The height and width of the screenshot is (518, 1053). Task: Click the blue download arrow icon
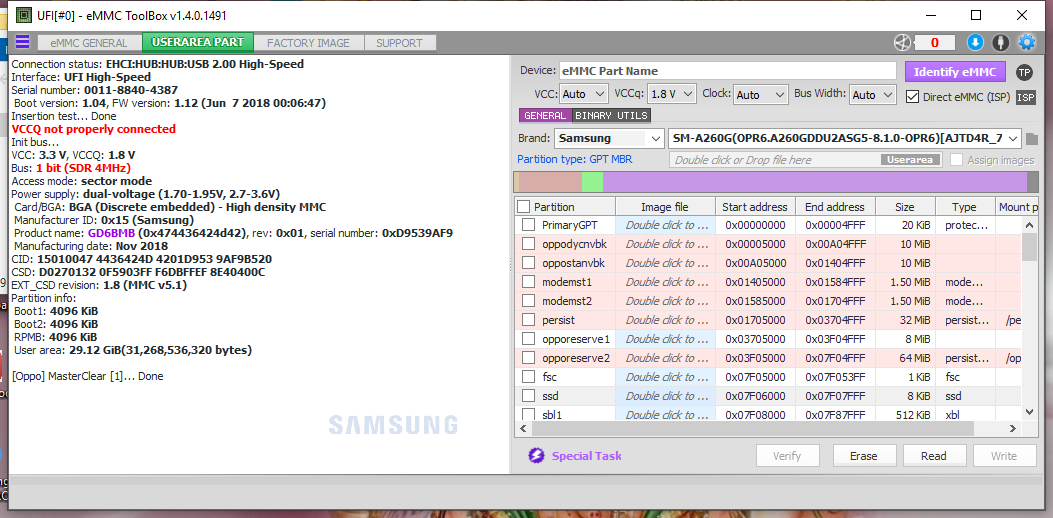974,42
